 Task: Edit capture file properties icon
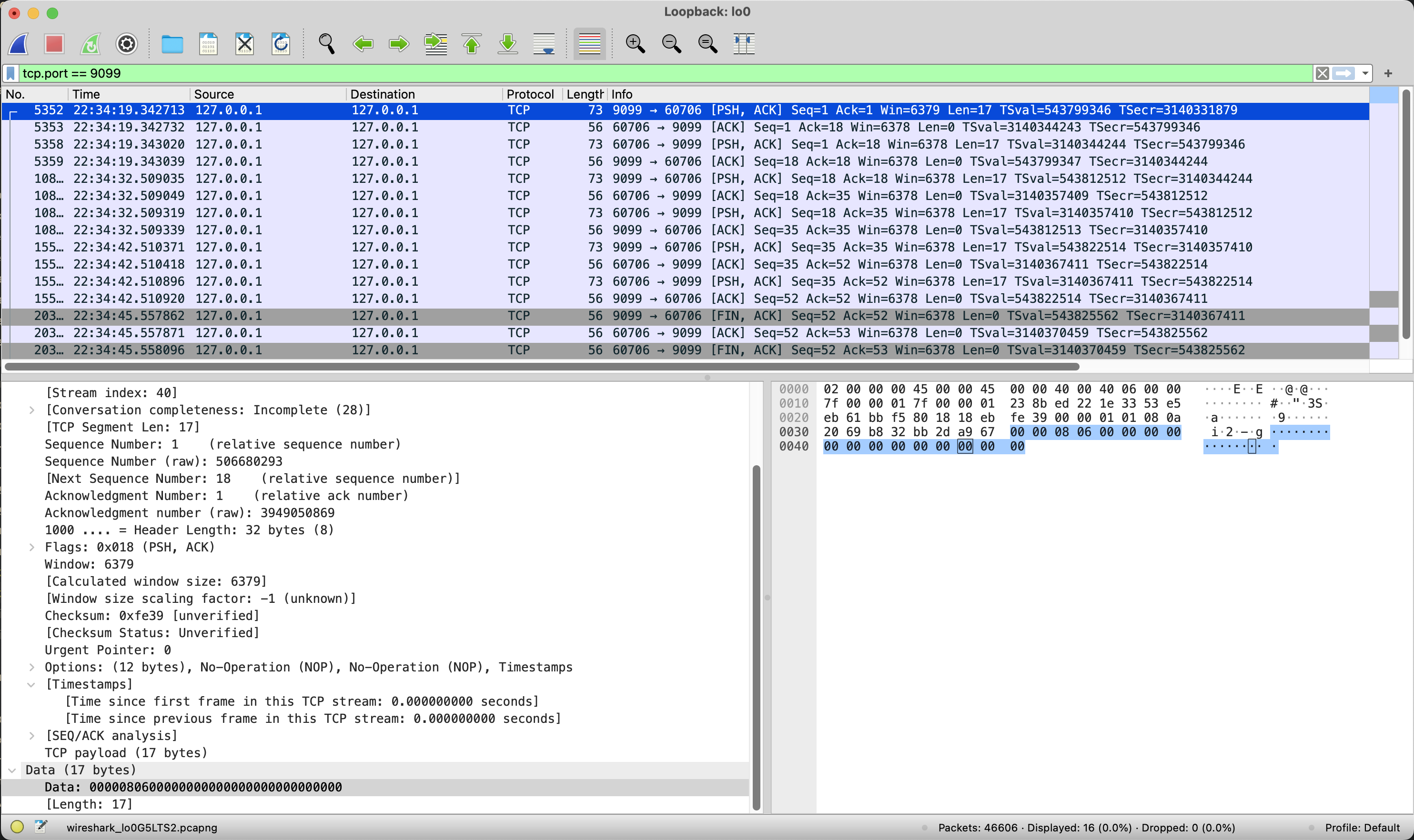[41, 827]
